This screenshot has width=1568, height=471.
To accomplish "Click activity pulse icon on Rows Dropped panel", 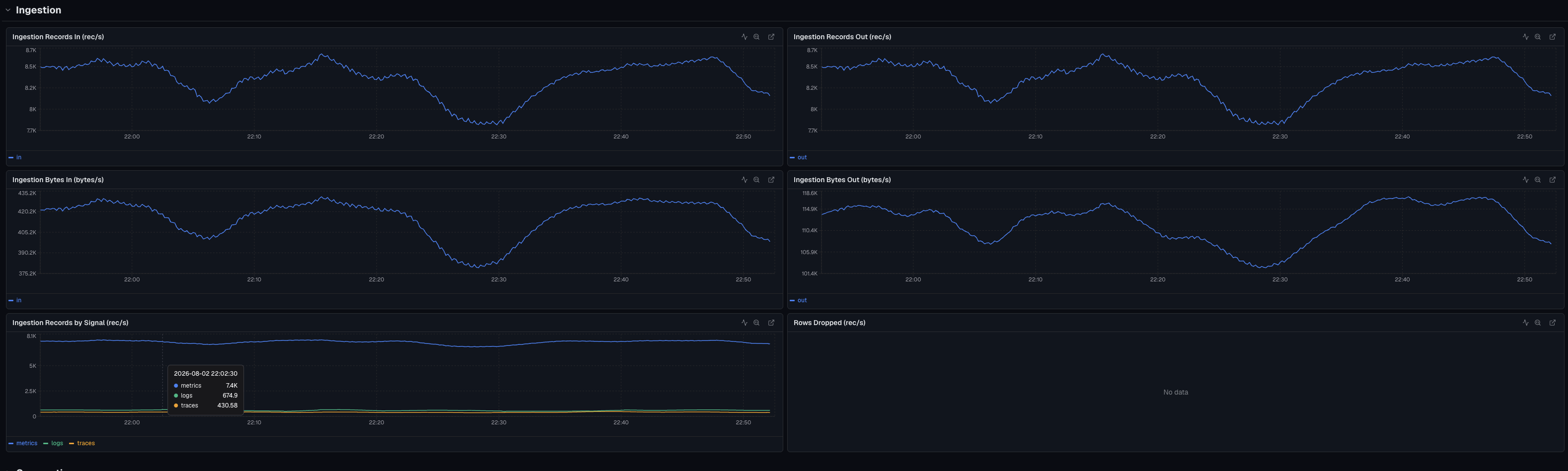I will [x=1525, y=323].
